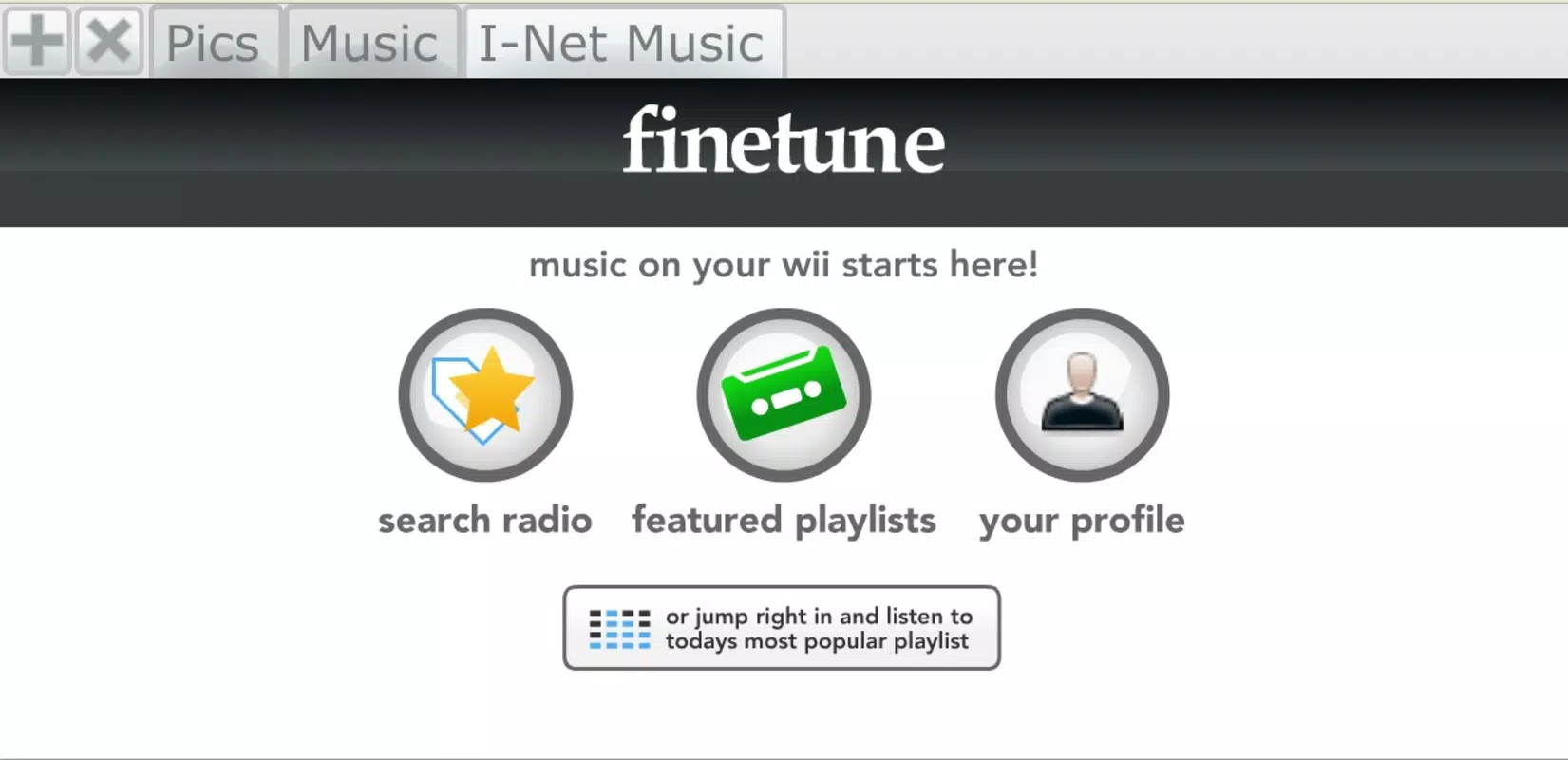Open featured playlists via green cassette icon

pos(784,394)
